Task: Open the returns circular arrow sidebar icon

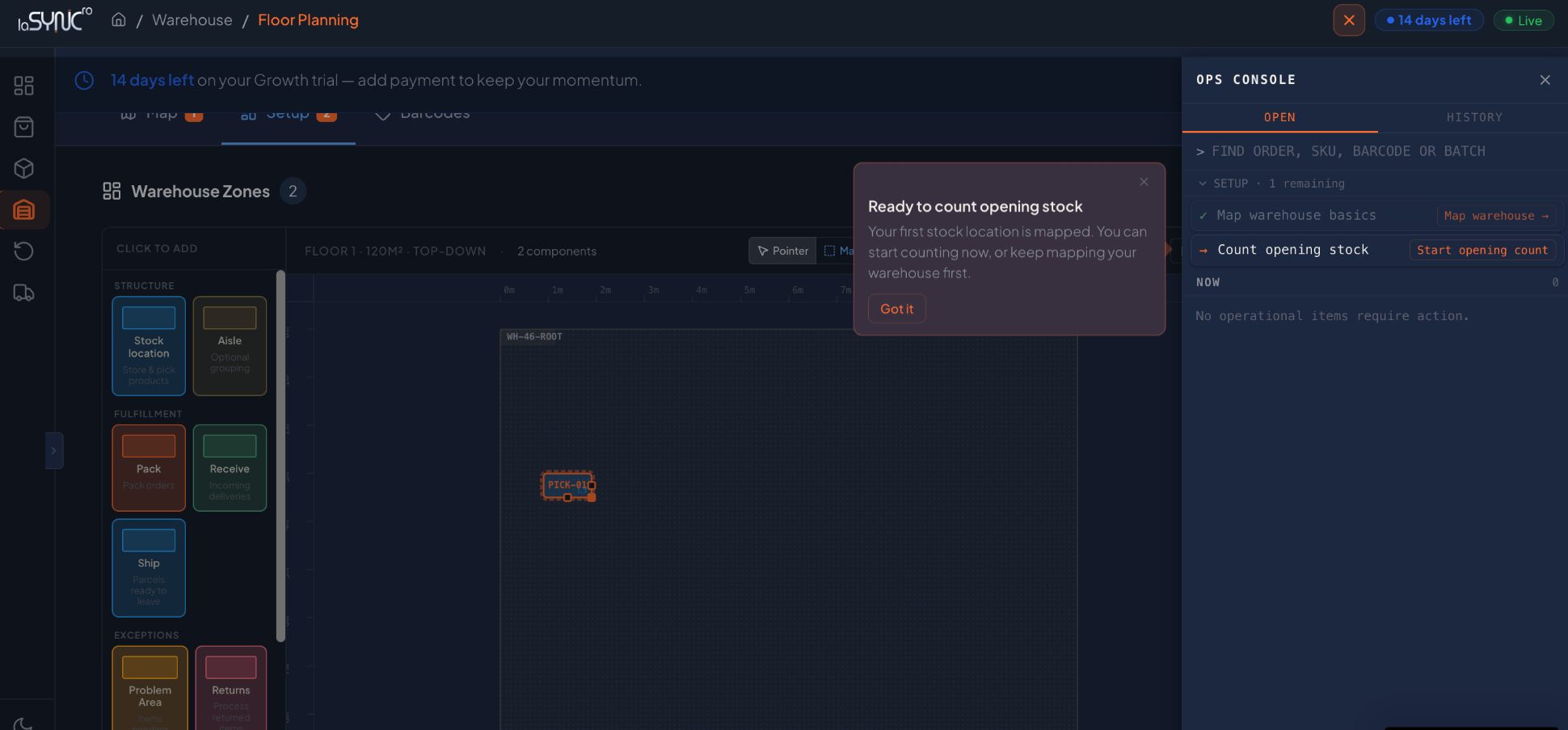Action: pyautogui.click(x=24, y=251)
